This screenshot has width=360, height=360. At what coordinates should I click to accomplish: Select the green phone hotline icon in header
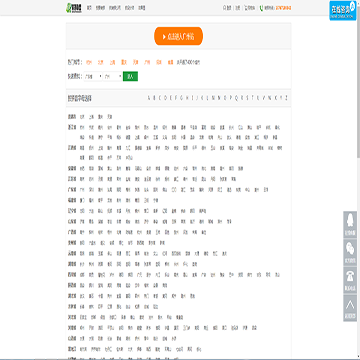(261, 8)
